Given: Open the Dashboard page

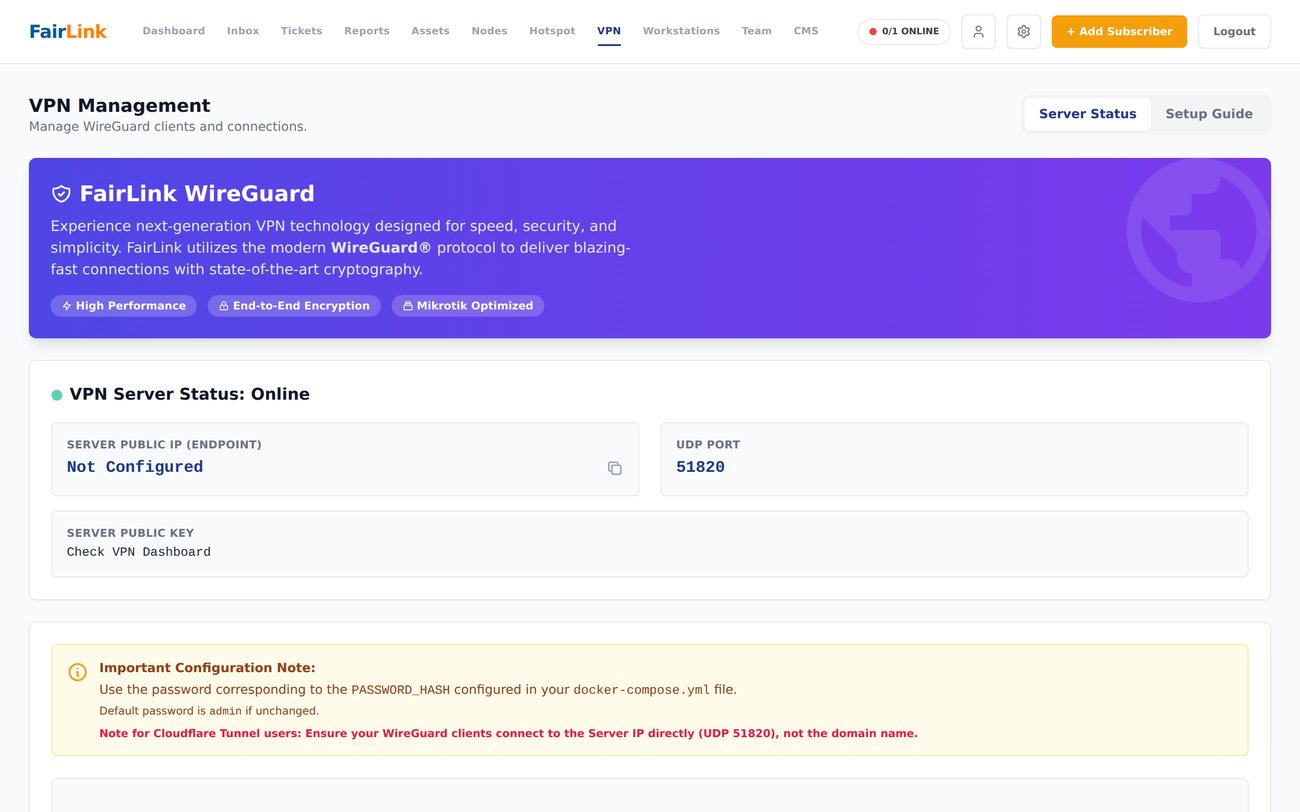Looking at the screenshot, I should [174, 31].
